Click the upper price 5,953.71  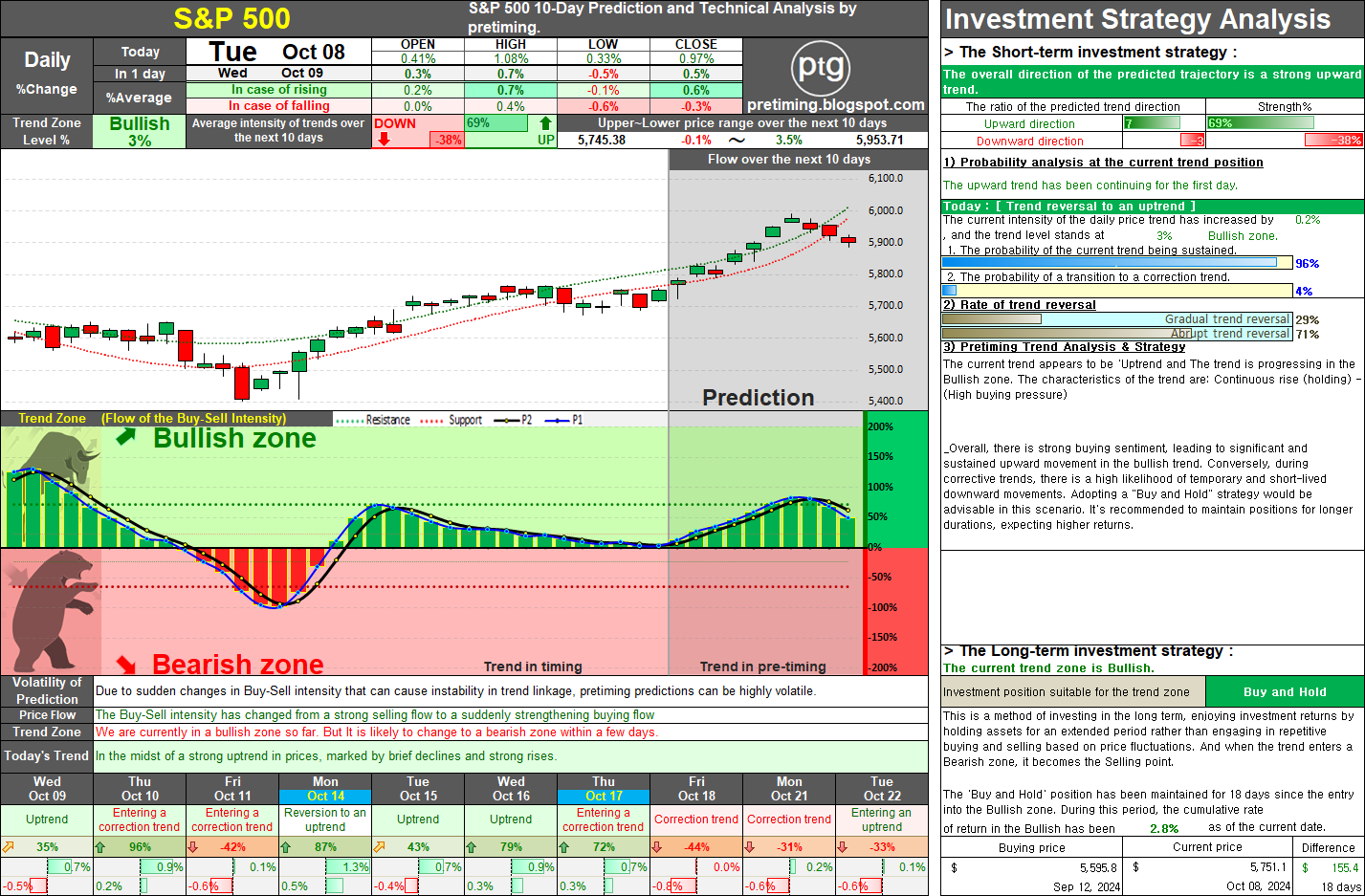[x=879, y=140]
